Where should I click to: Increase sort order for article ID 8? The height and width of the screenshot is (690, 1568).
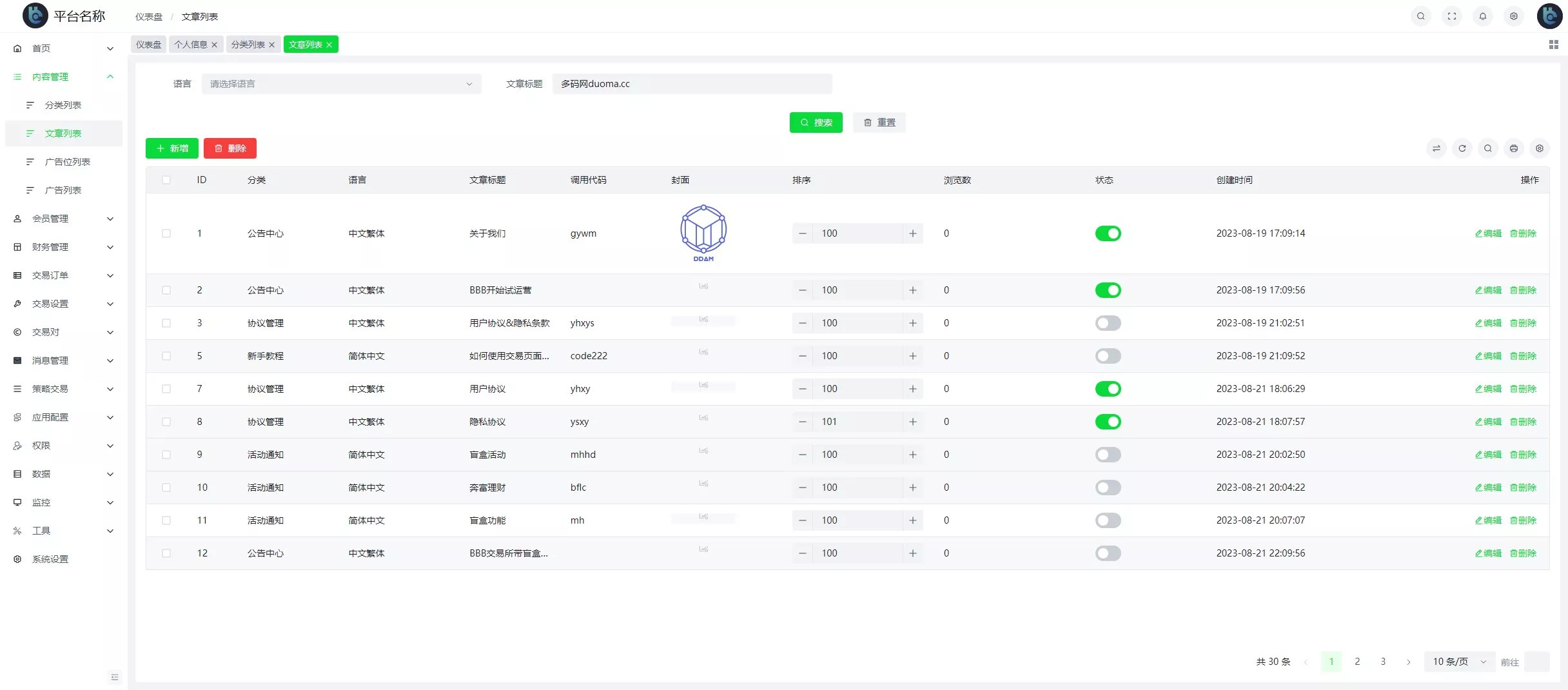(x=912, y=422)
